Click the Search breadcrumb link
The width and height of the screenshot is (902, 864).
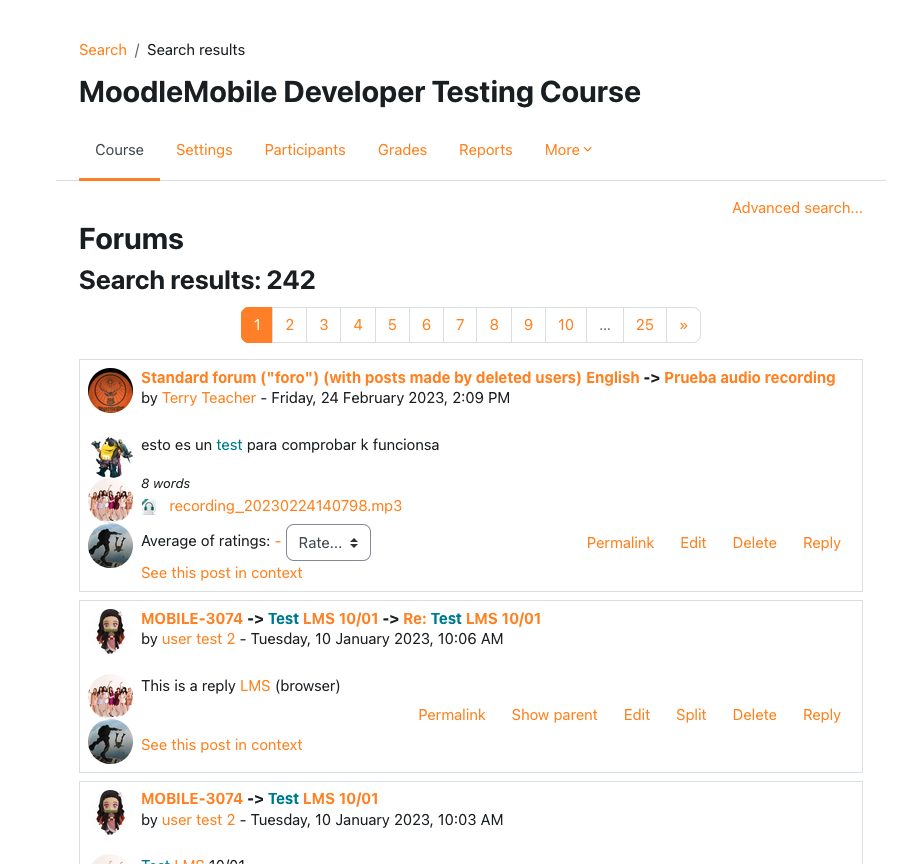[103, 50]
